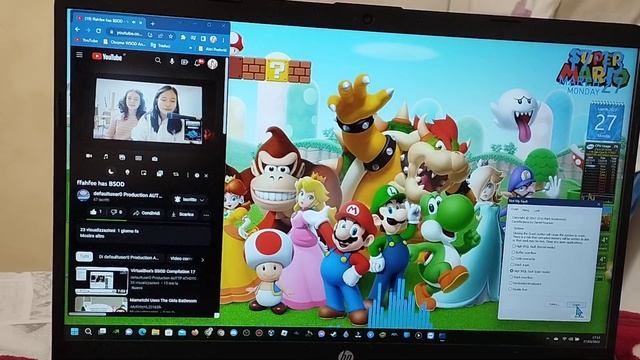The image size is (640, 360).
Task: Open File Explorer from taskbar
Action: [x=156, y=332]
